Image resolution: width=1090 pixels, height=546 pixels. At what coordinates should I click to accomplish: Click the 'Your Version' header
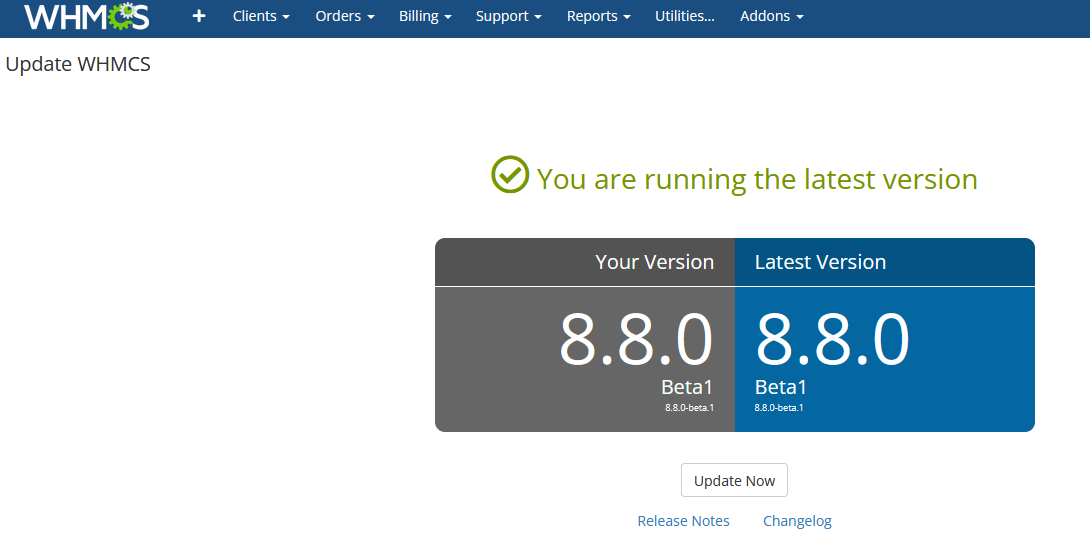coord(654,262)
